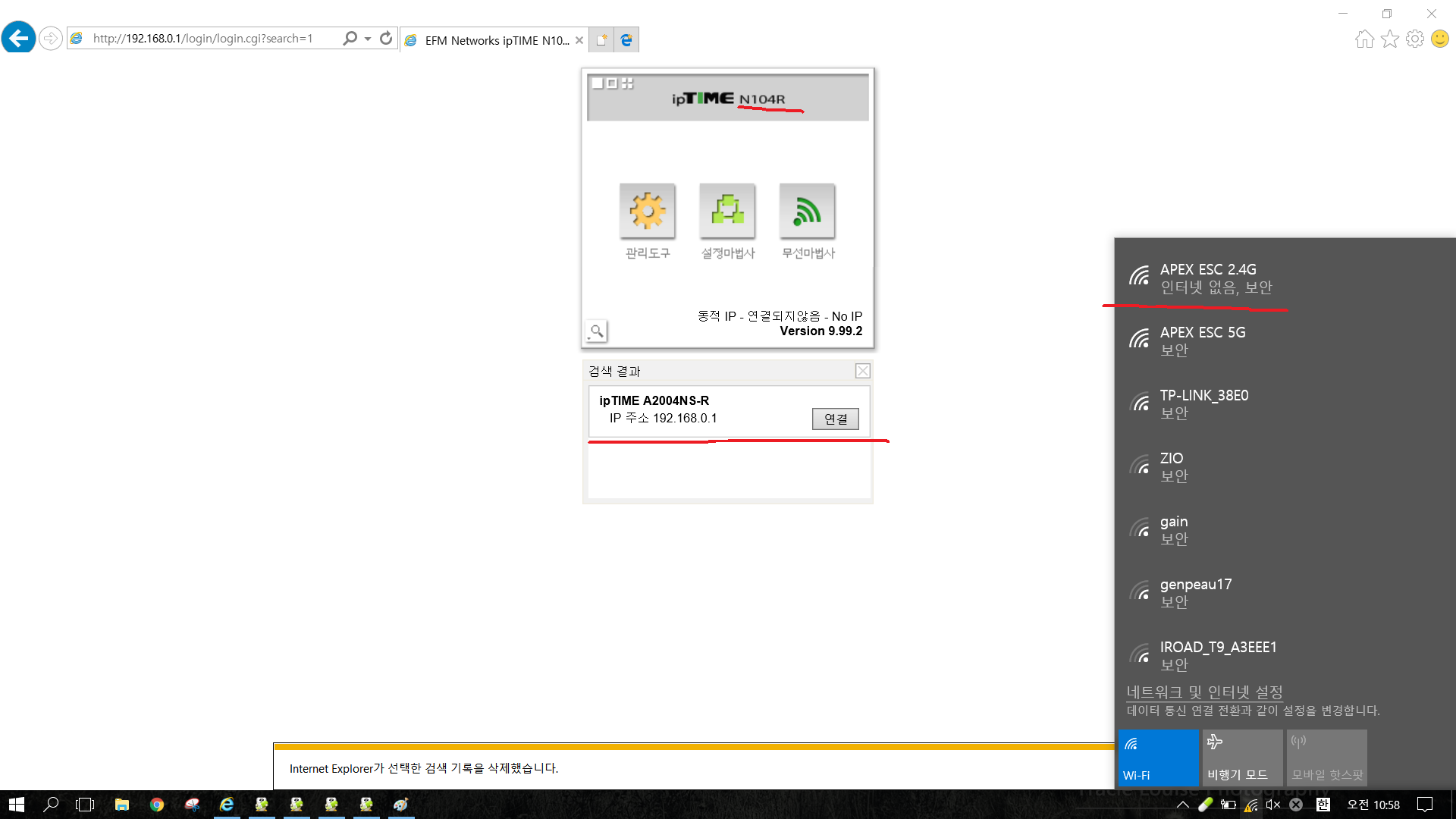The height and width of the screenshot is (819, 1456).
Task: Click the address bar search magnifier
Action: [x=350, y=38]
